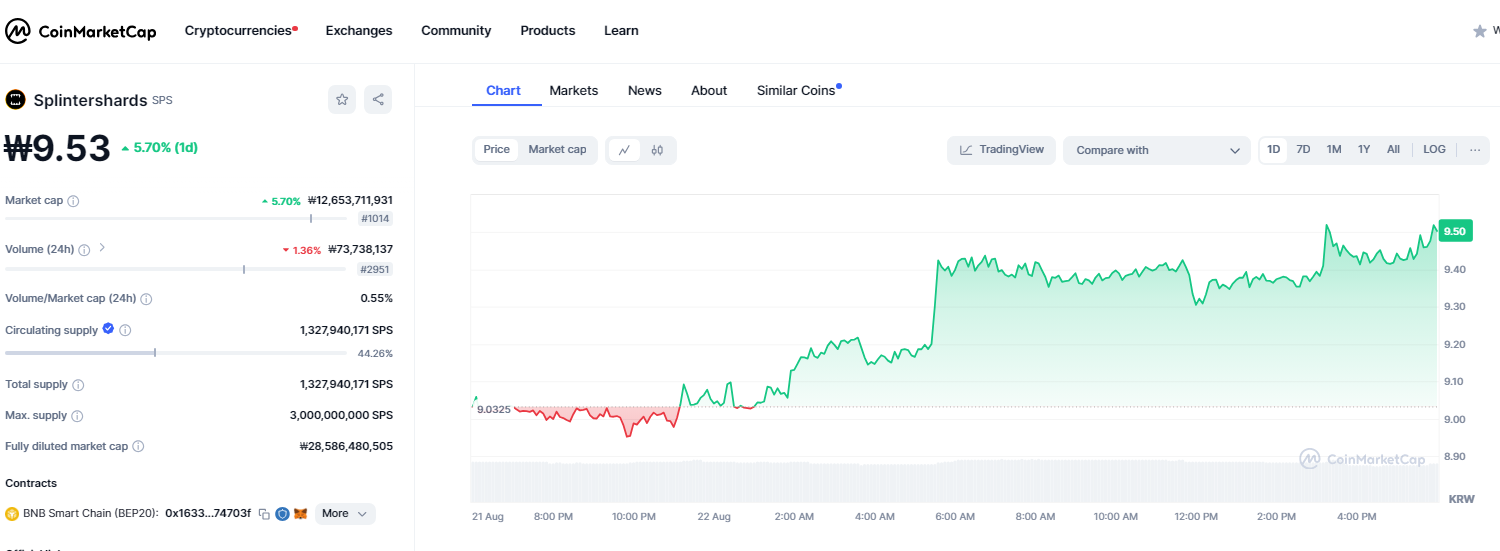This screenshot has width=1500, height=551.
Task: Select the Market cap chart toggle
Action: point(557,150)
